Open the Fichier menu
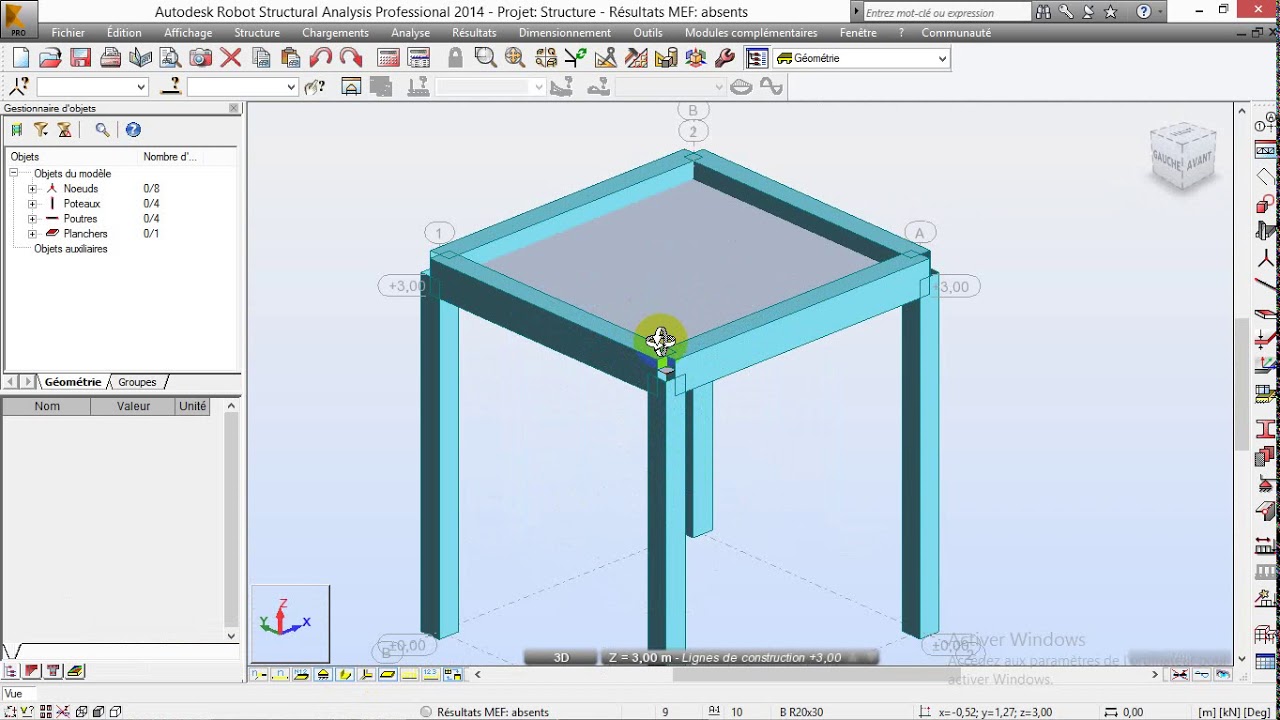The image size is (1280, 720). (x=68, y=33)
